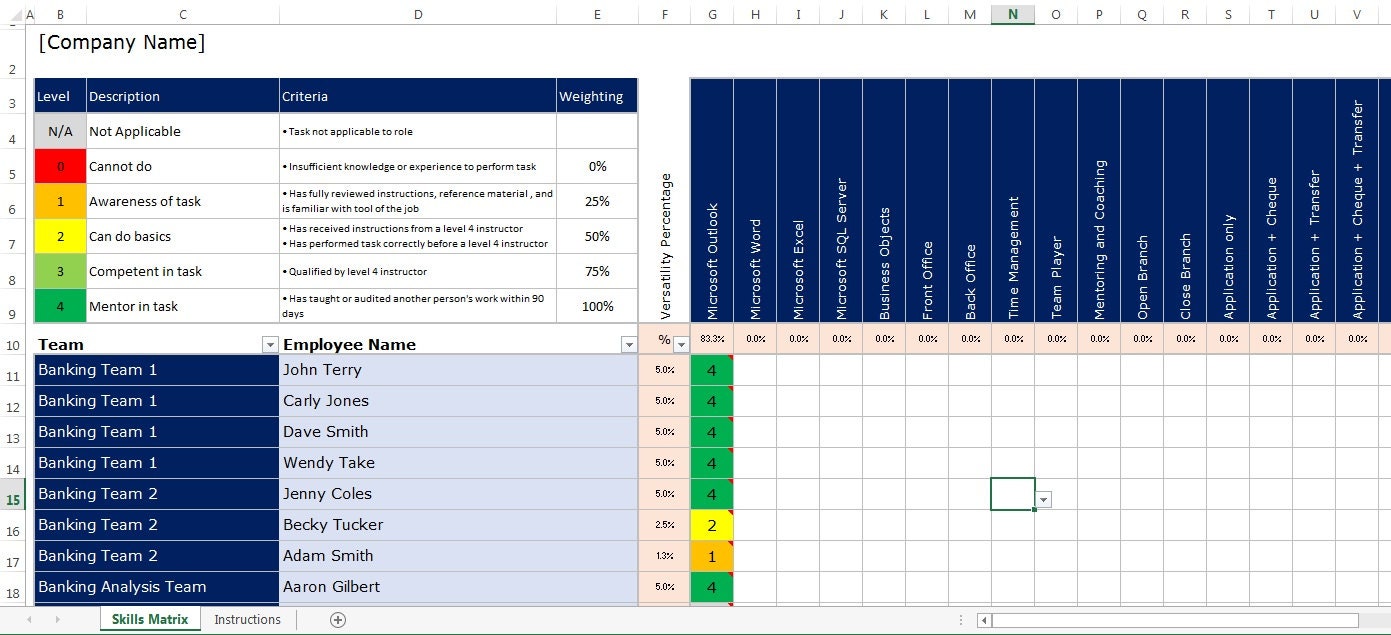Image resolution: width=1391 pixels, height=635 pixels.
Task: Select the 'Close Branch' skill header
Action: coord(1185,200)
